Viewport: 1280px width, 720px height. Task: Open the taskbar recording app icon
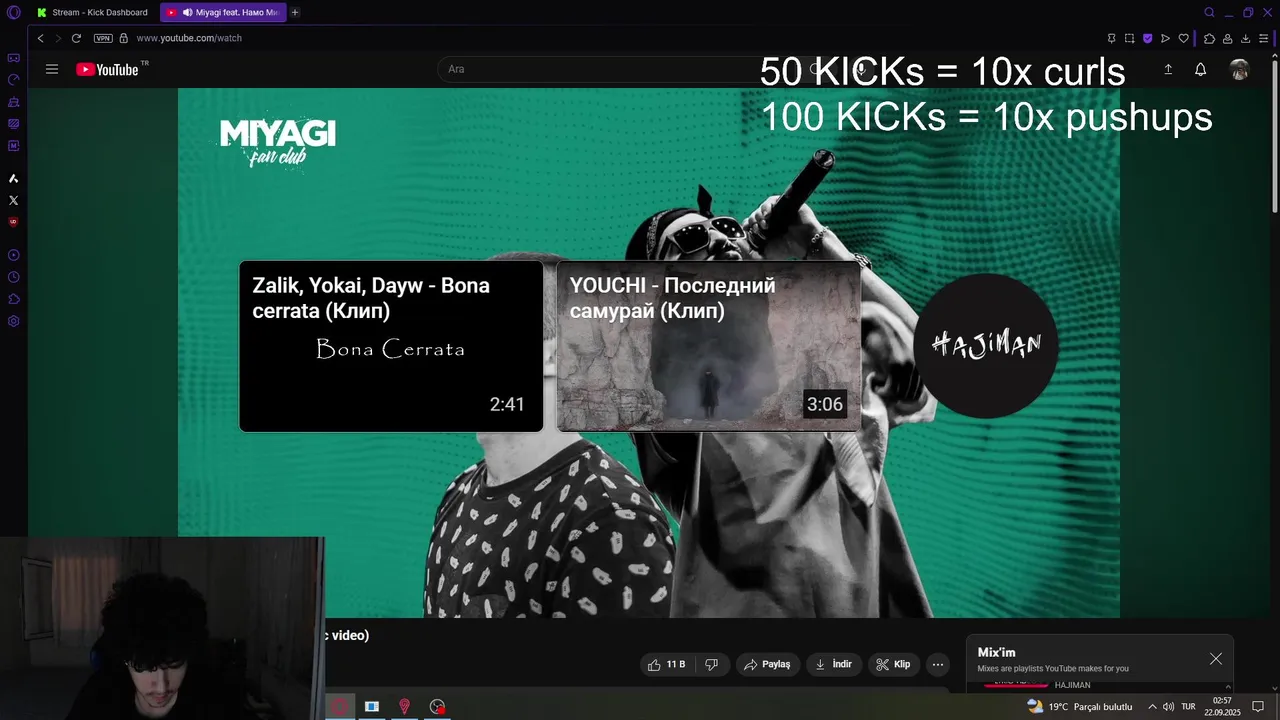click(x=437, y=707)
